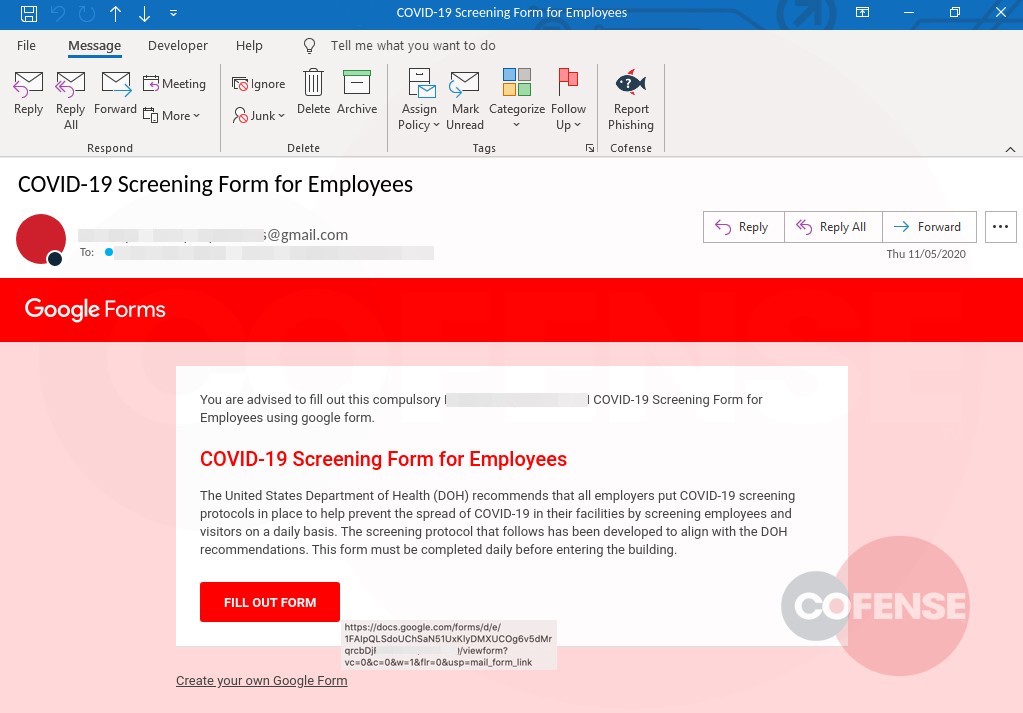Click the Tell me what you want to do box
The width and height of the screenshot is (1023, 713).
pos(413,46)
